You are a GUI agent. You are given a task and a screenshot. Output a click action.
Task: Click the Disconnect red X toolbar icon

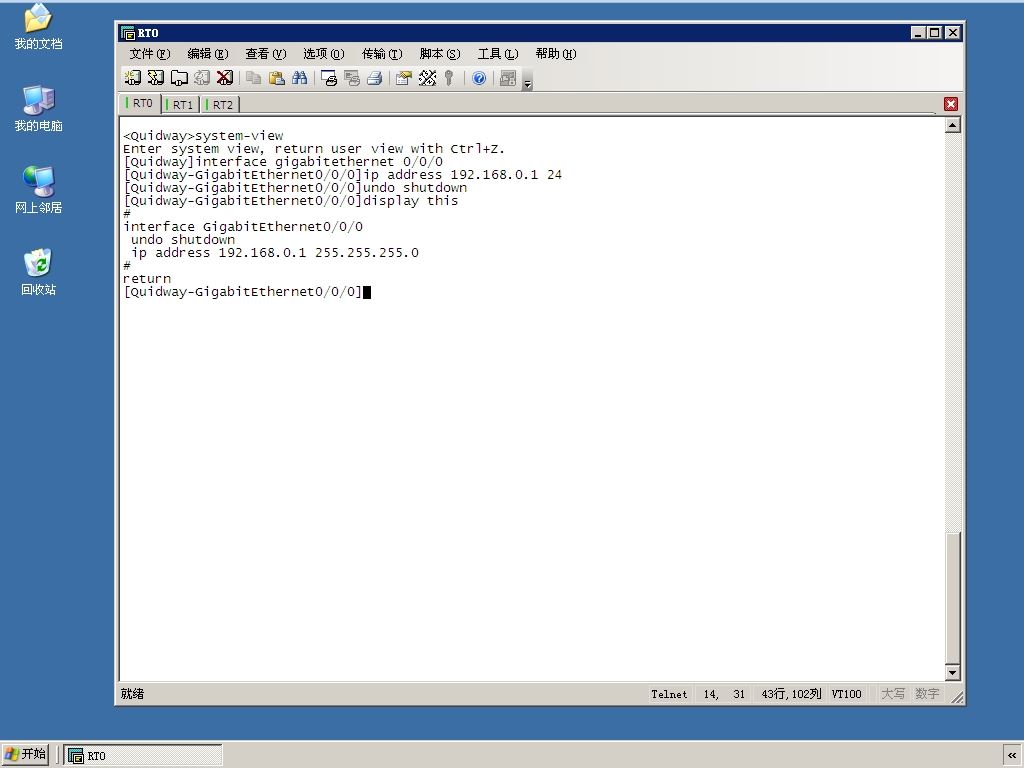[x=225, y=78]
